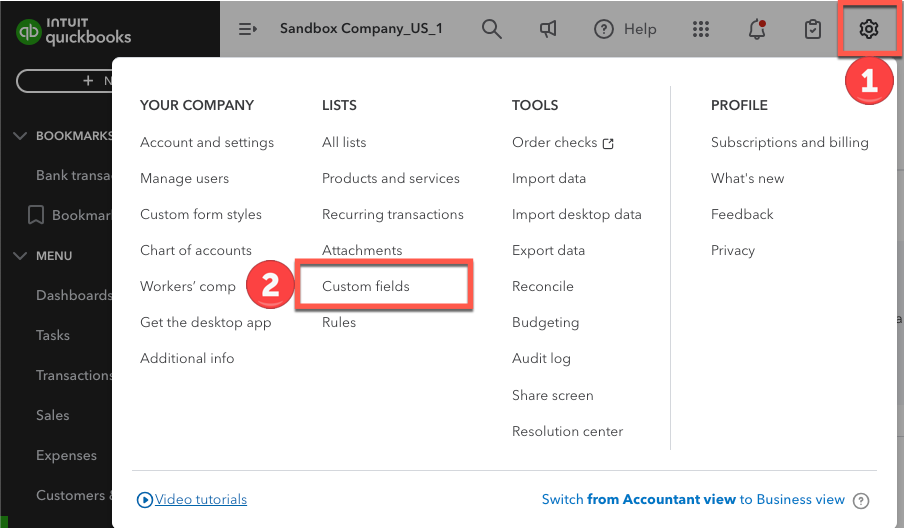This screenshot has width=904, height=528.
Task: Open the search magnifier icon
Action: (491, 29)
